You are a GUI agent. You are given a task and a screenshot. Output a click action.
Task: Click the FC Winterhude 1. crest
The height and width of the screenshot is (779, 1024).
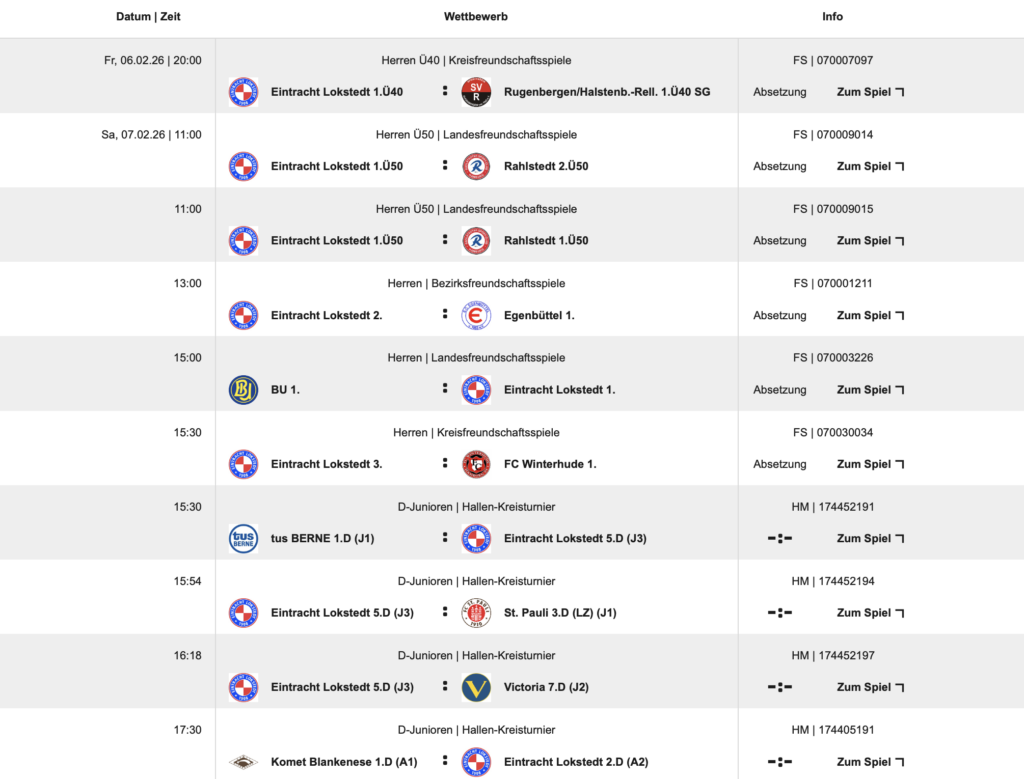pyautogui.click(x=476, y=464)
